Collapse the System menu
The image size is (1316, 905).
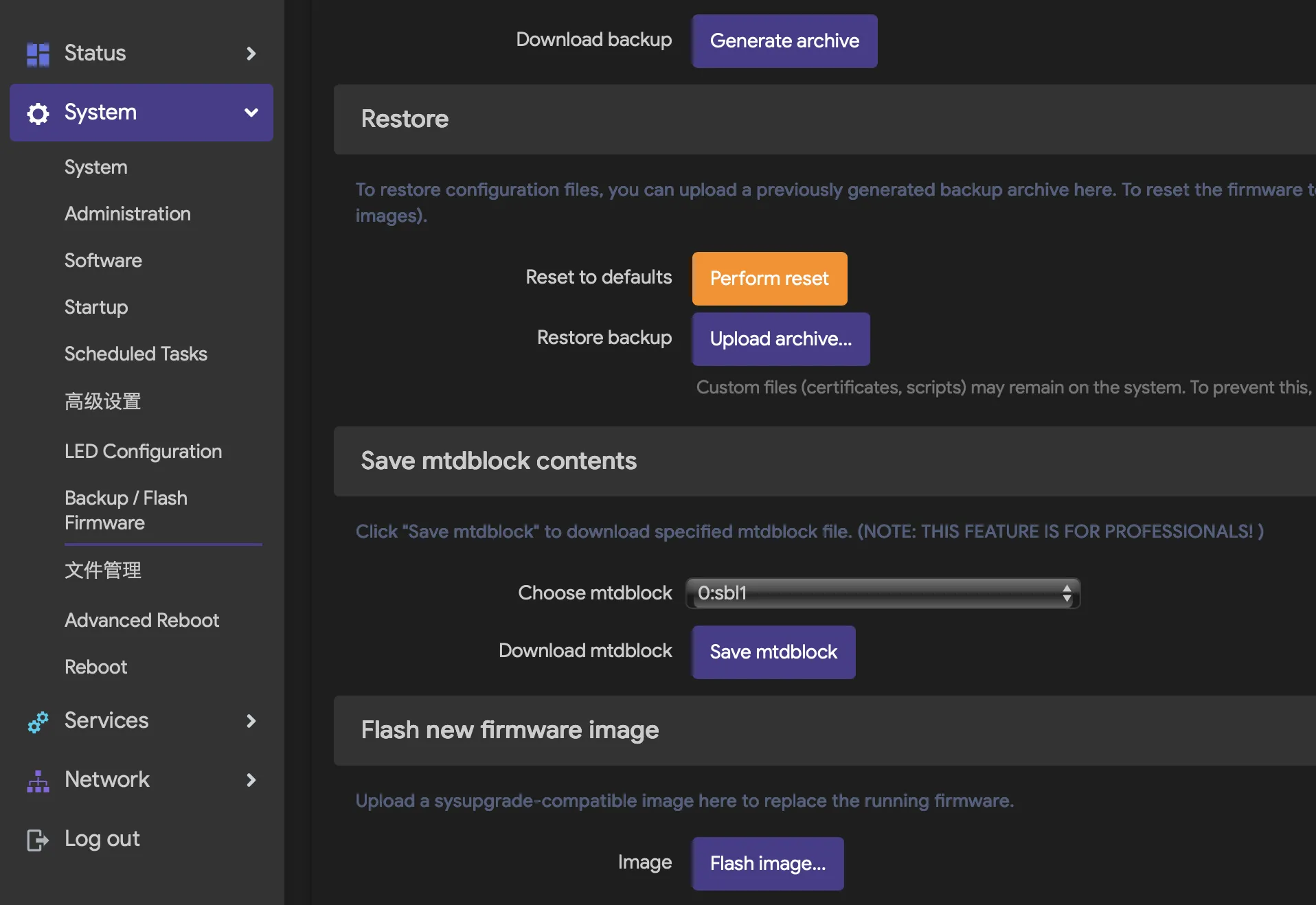251,113
